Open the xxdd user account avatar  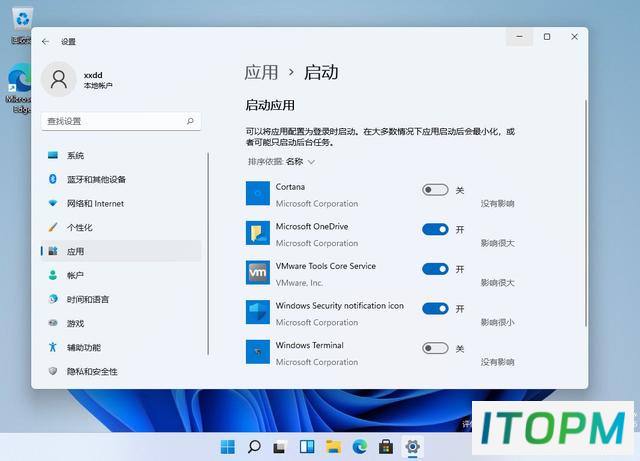coord(59,79)
